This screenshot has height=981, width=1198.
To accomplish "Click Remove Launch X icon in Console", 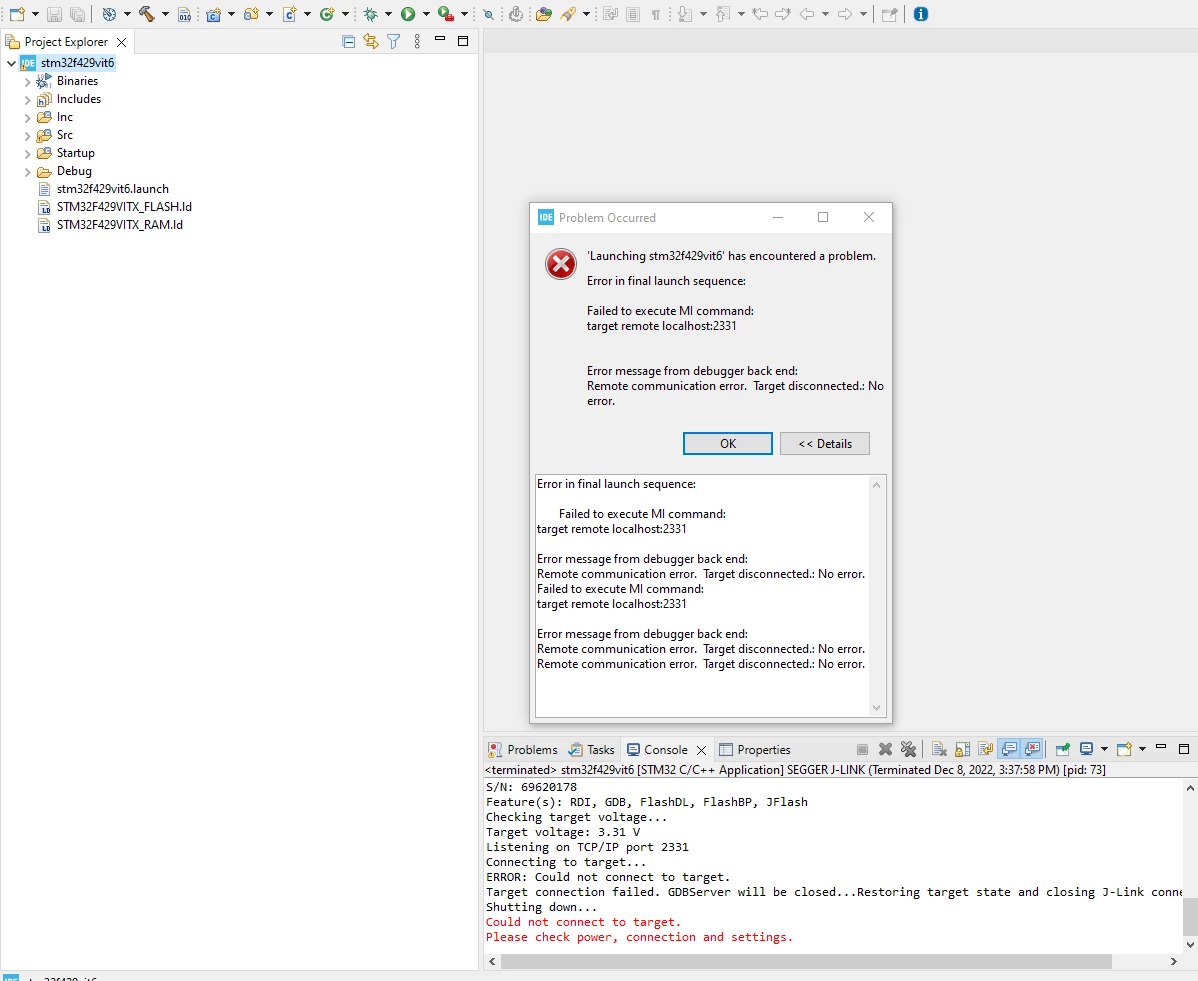I will pyautogui.click(x=886, y=749).
